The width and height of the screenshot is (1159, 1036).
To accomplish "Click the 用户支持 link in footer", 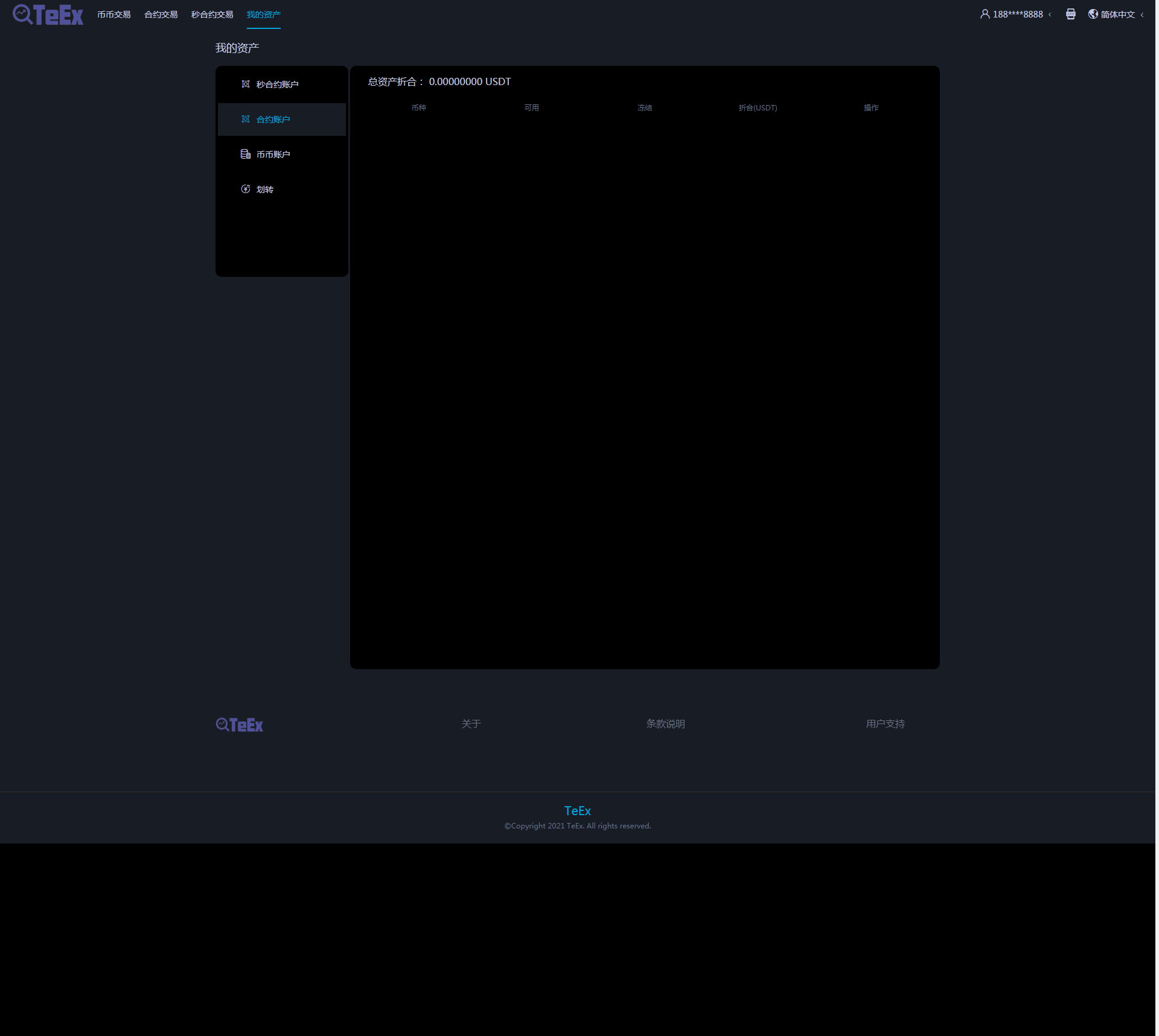I will point(884,723).
